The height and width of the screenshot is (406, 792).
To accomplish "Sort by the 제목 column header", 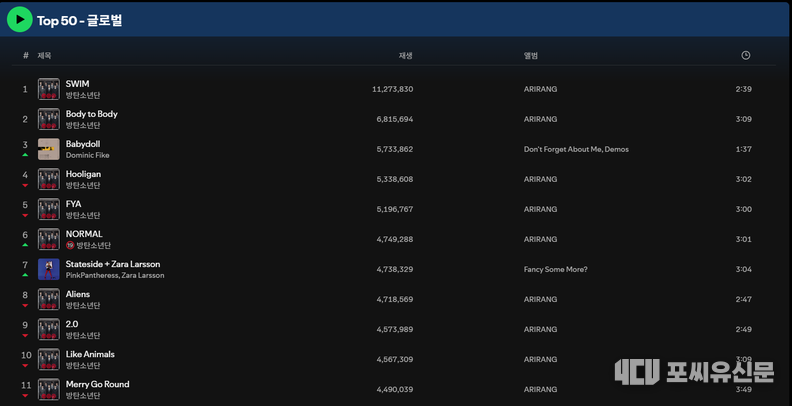I will pyautogui.click(x=44, y=55).
